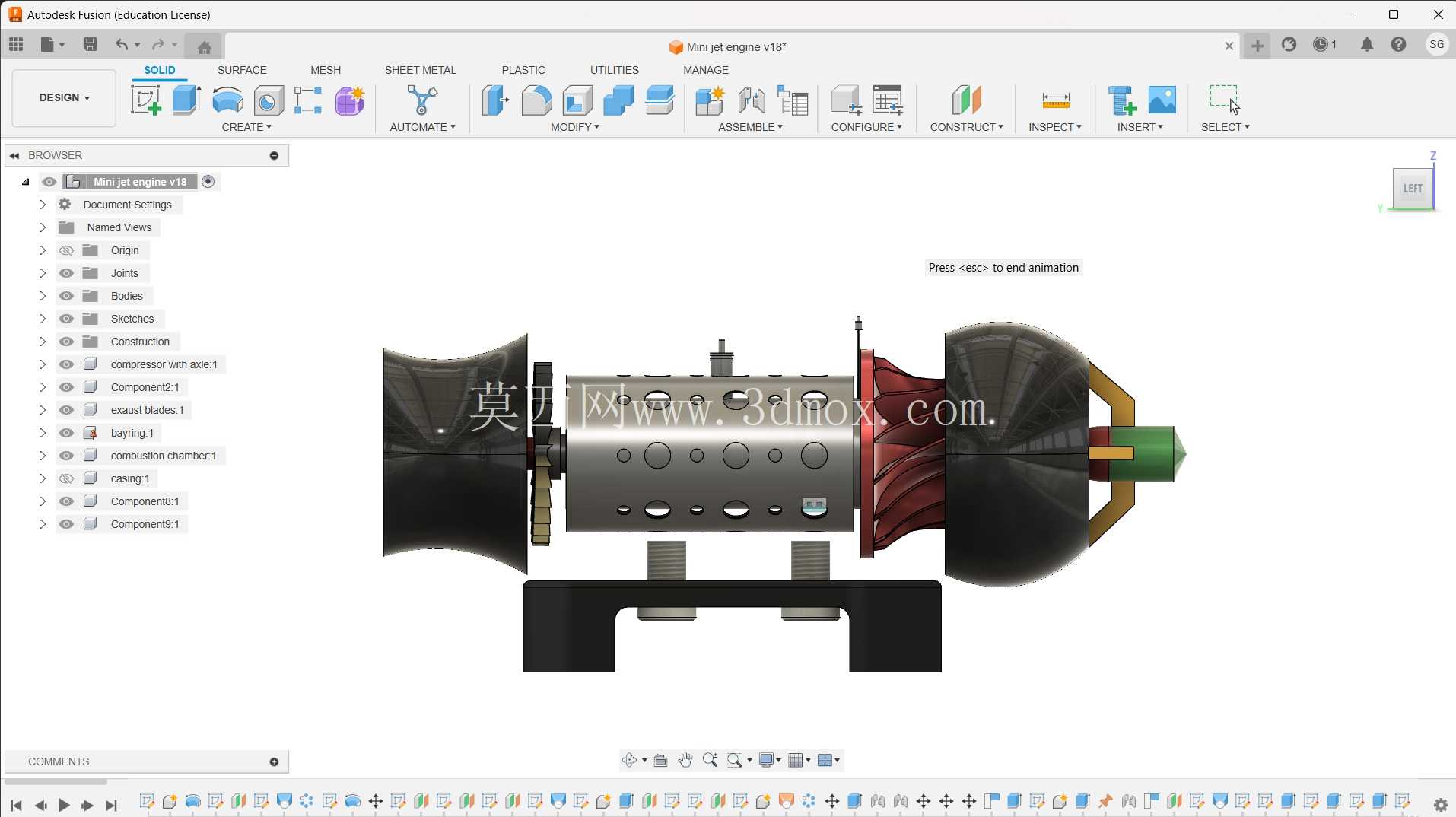Open the Data Panel grid icon
Viewport: 1456px width, 817px height.
[16, 44]
